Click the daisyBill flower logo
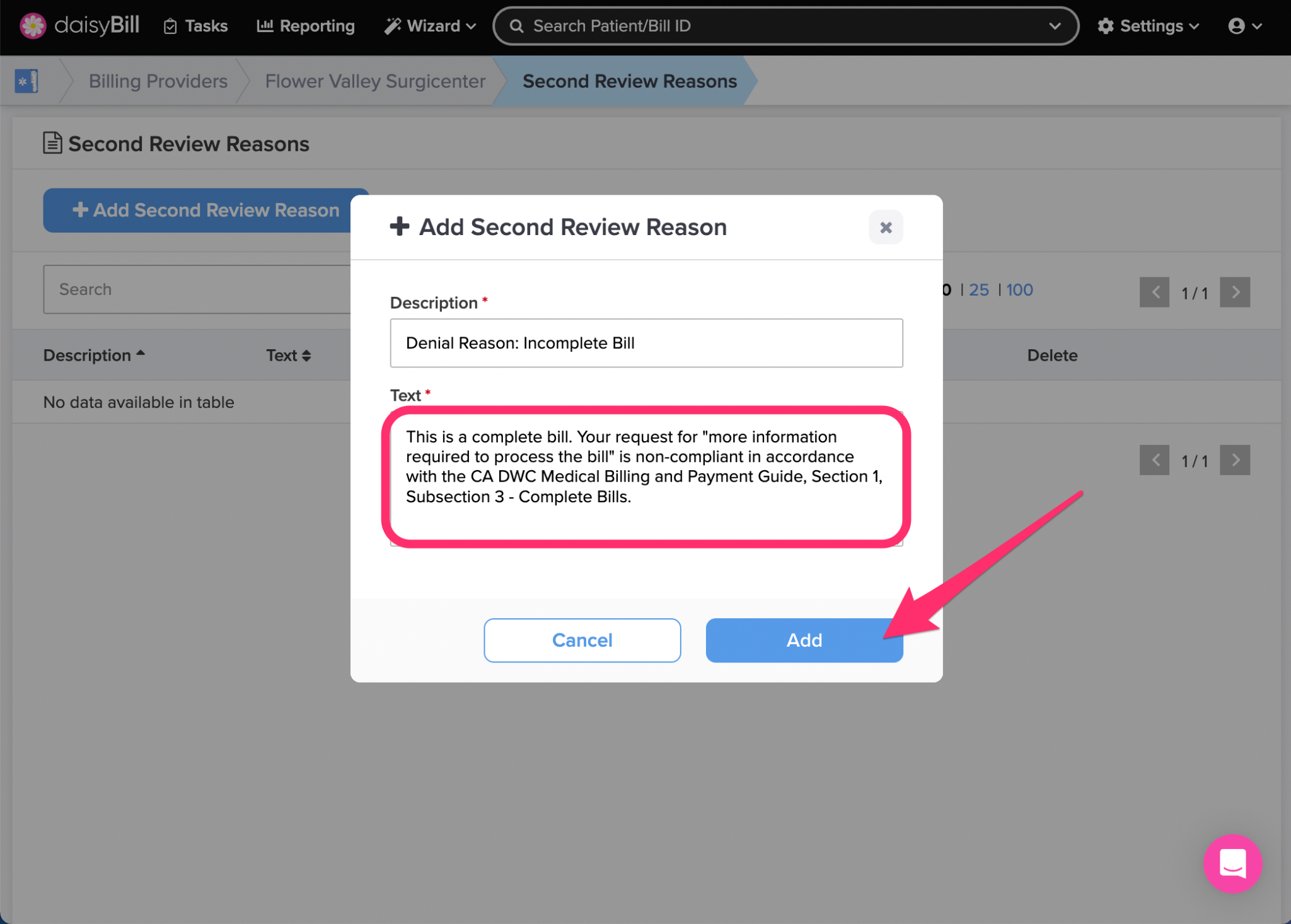The image size is (1291, 924). [33, 26]
